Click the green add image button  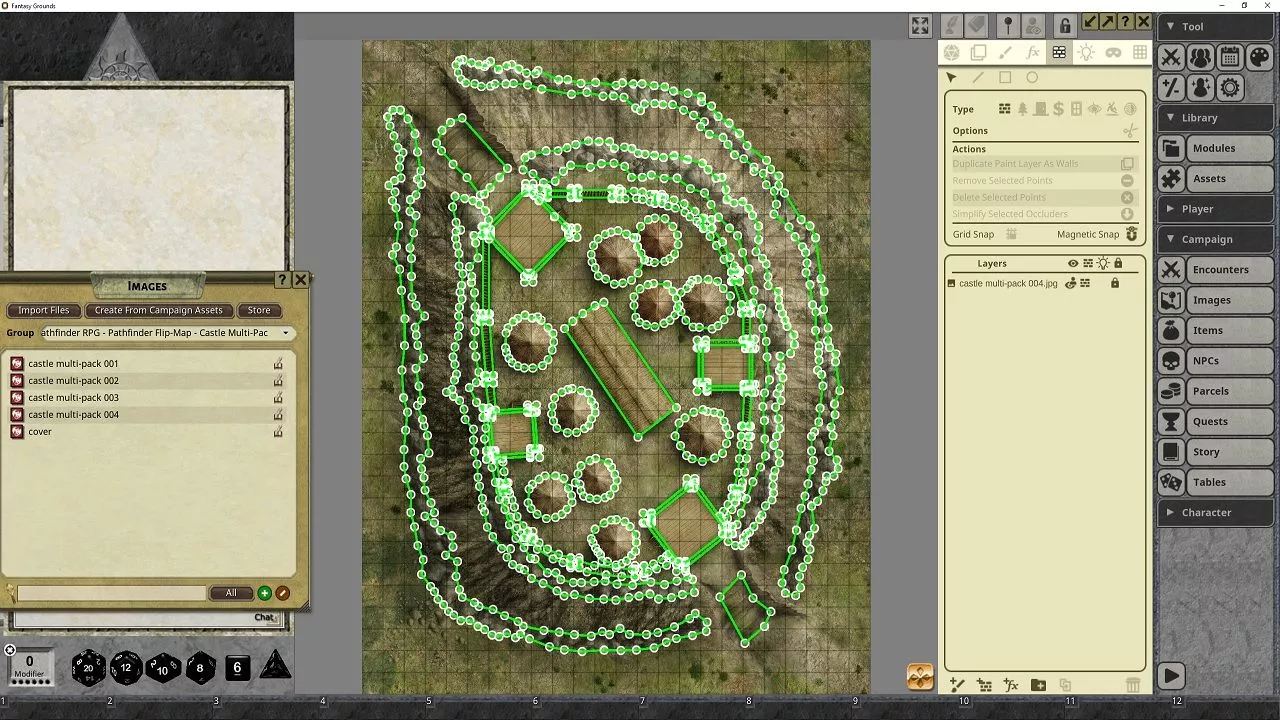264,593
